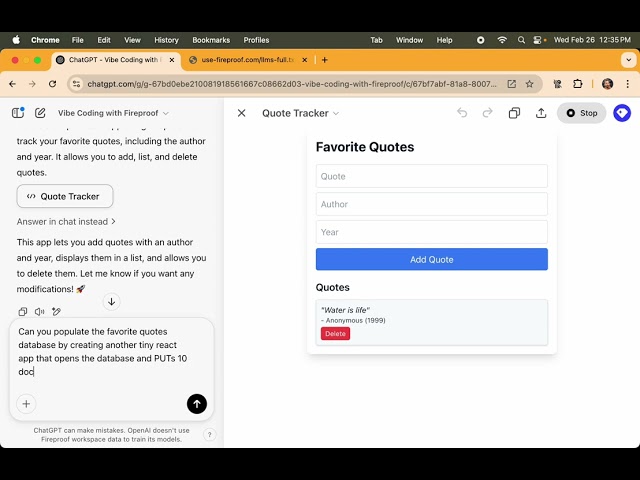
Task: Focus the Year input field
Action: [432, 232]
